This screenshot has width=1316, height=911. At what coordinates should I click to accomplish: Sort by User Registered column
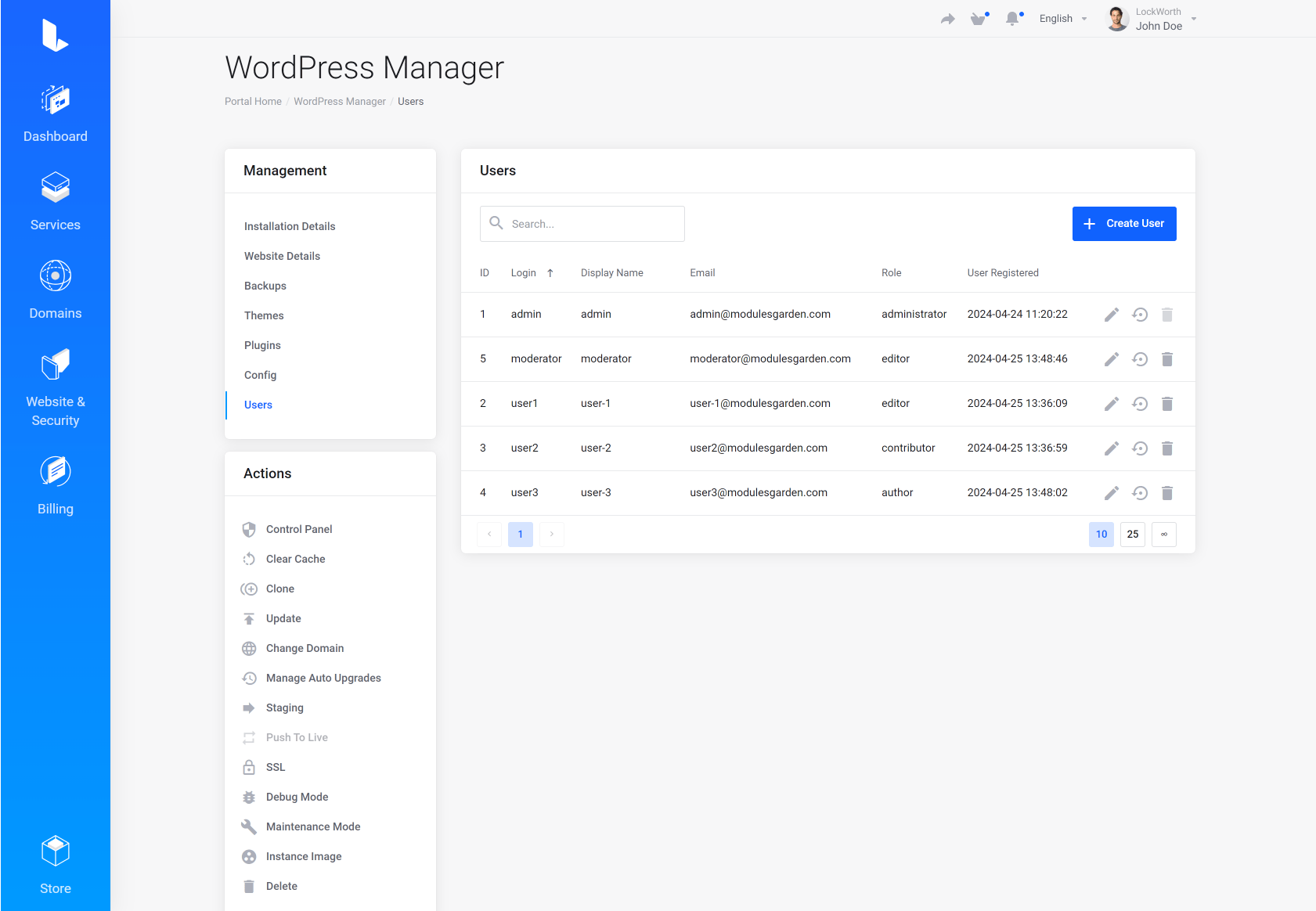pos(1003,273)
